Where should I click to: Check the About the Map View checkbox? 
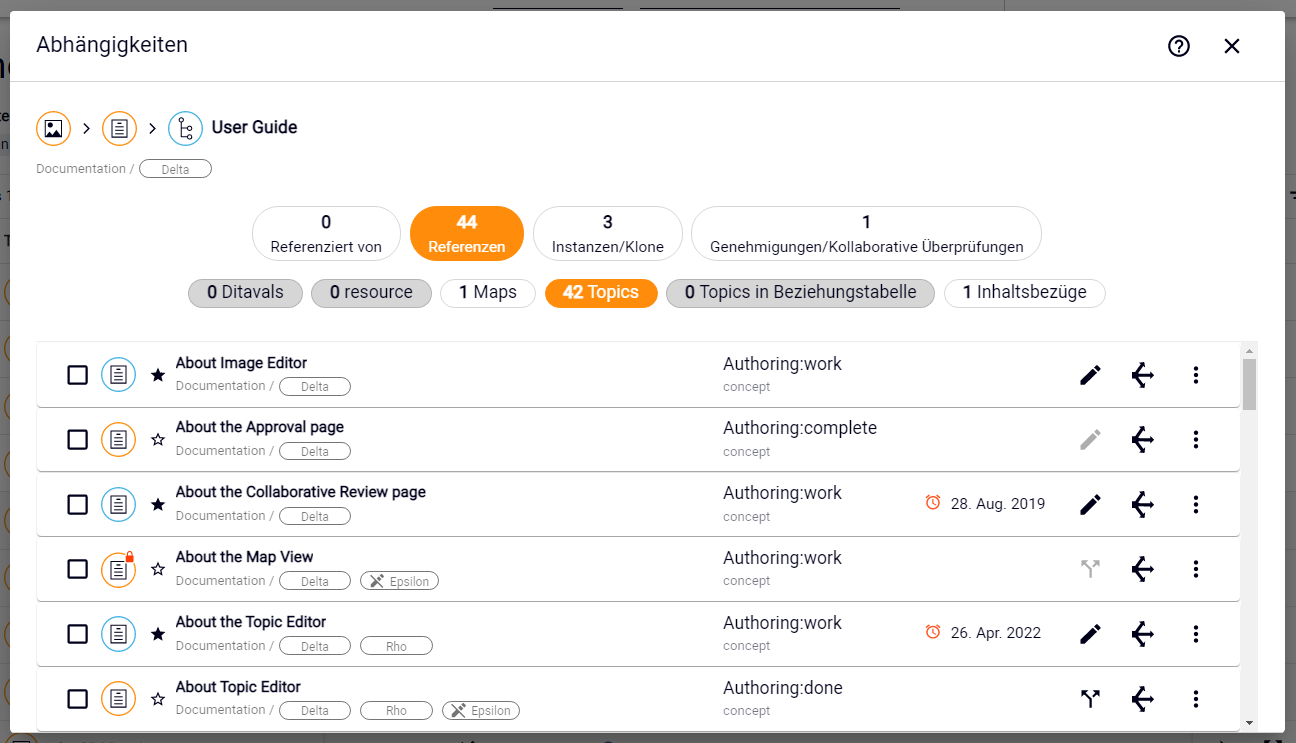pos(77,569)
